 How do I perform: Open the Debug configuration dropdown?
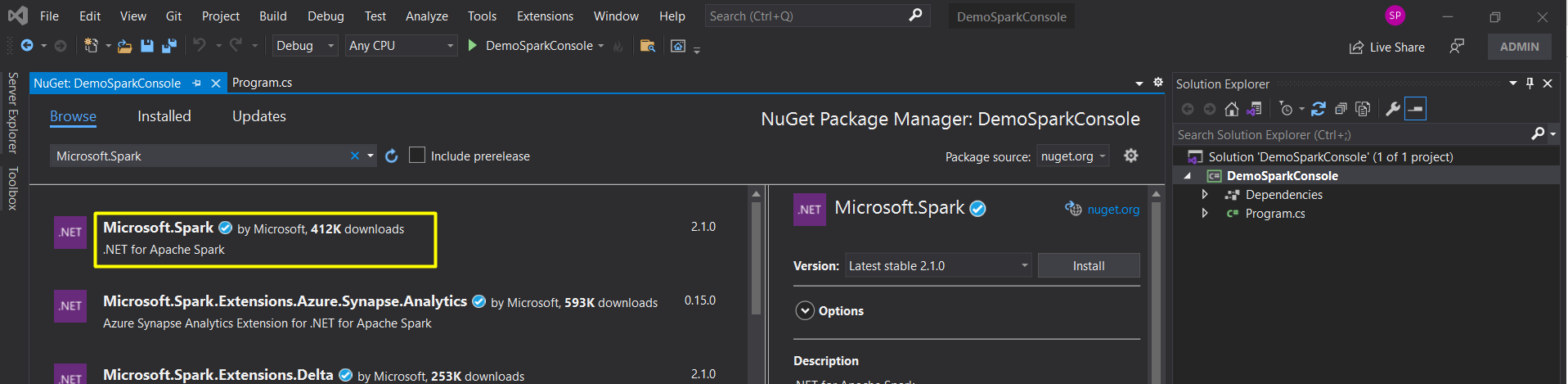tap(305, 46)
